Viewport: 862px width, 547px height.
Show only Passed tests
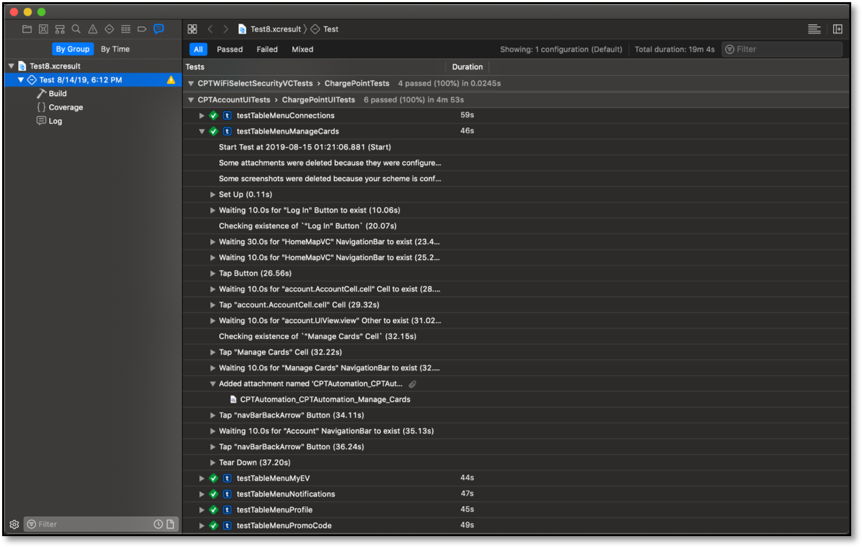coord(230,49)
